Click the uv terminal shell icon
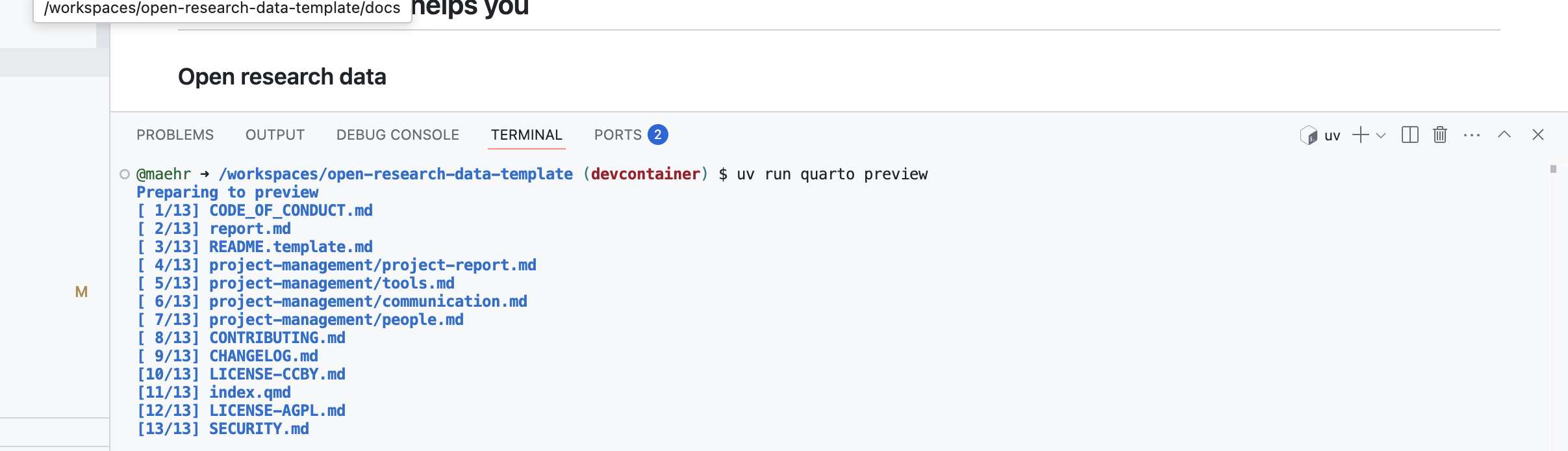The image size is (1568, 451). [x=1308, y=135]
